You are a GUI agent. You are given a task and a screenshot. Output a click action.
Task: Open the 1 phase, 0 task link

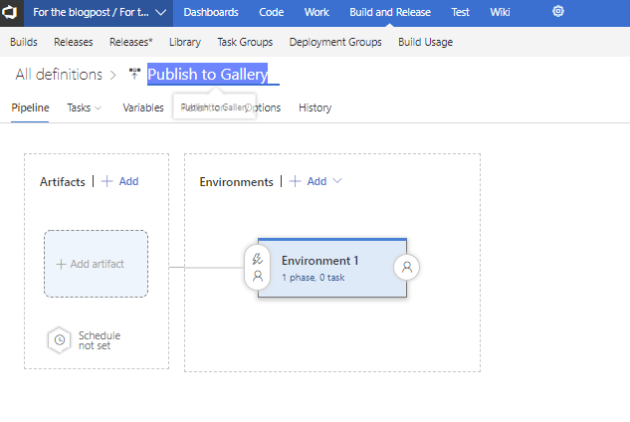click(313, 277)
